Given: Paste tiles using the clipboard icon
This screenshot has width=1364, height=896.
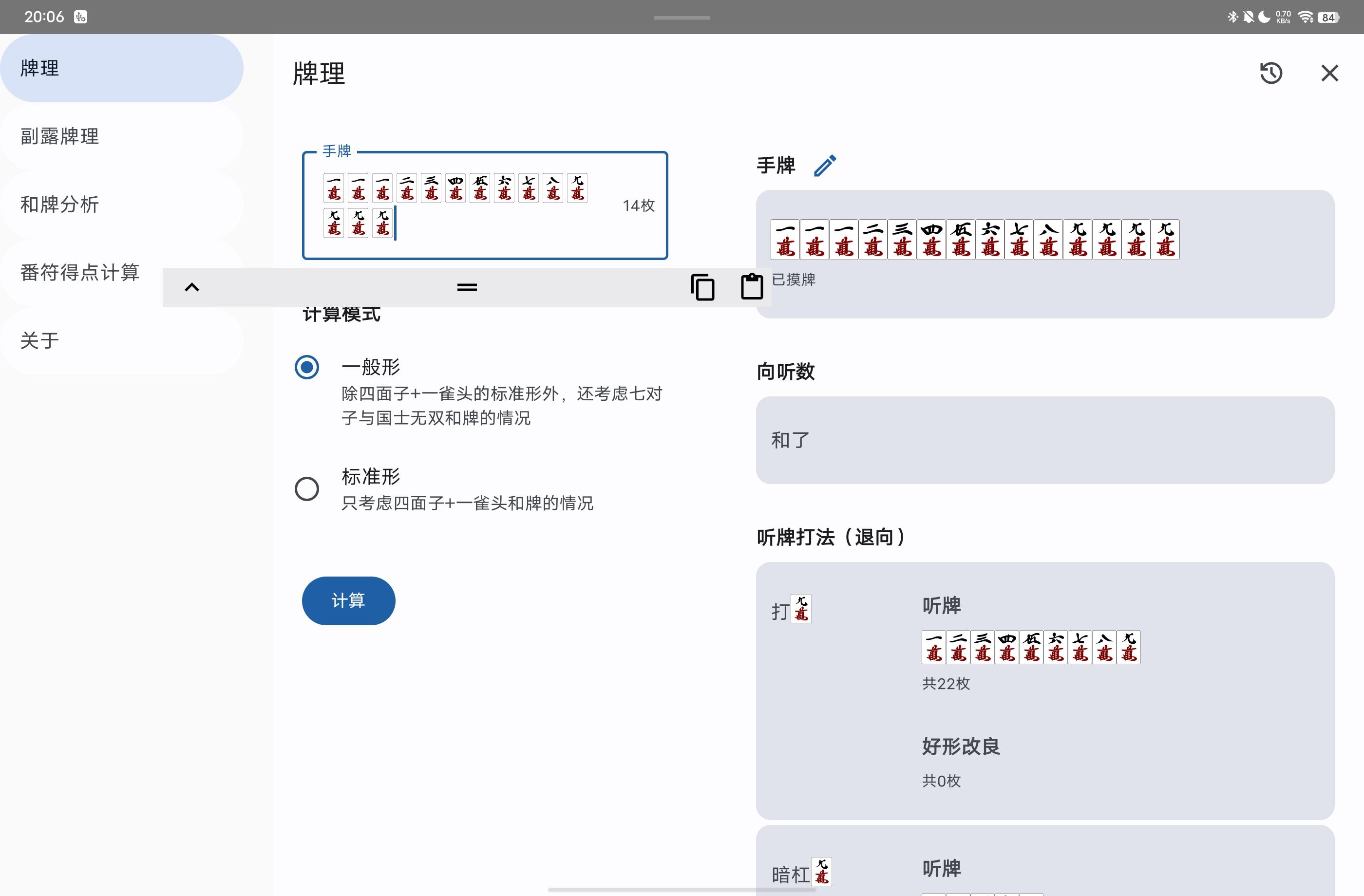Looking at the screenshot, I should point(752,286).
